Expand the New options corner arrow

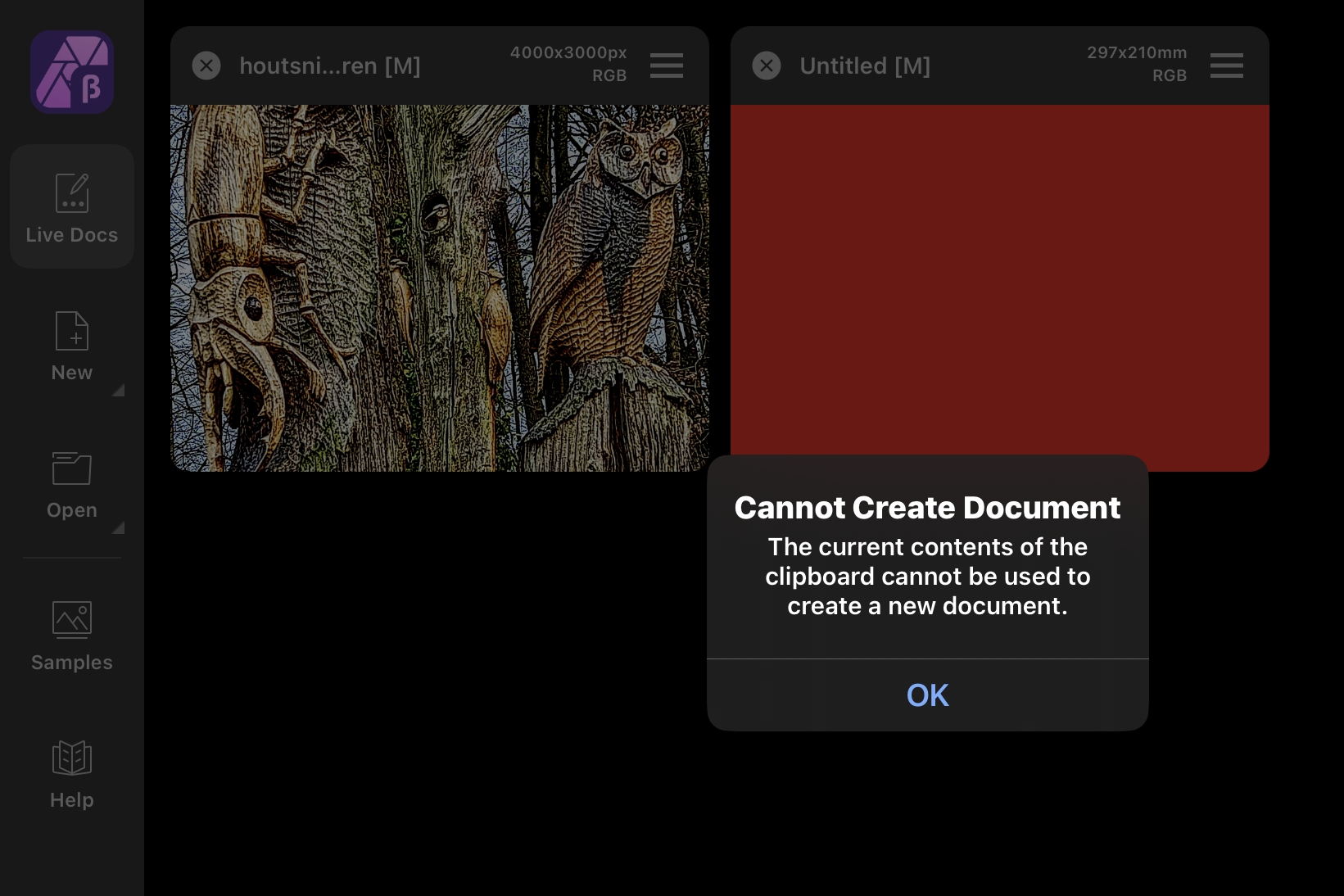[118, 390]
